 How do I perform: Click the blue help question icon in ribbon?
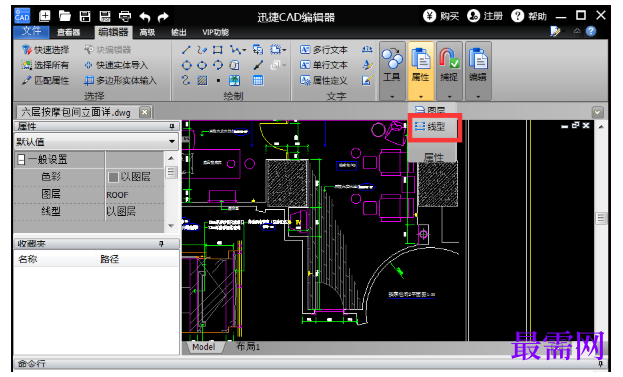point(591,31)
